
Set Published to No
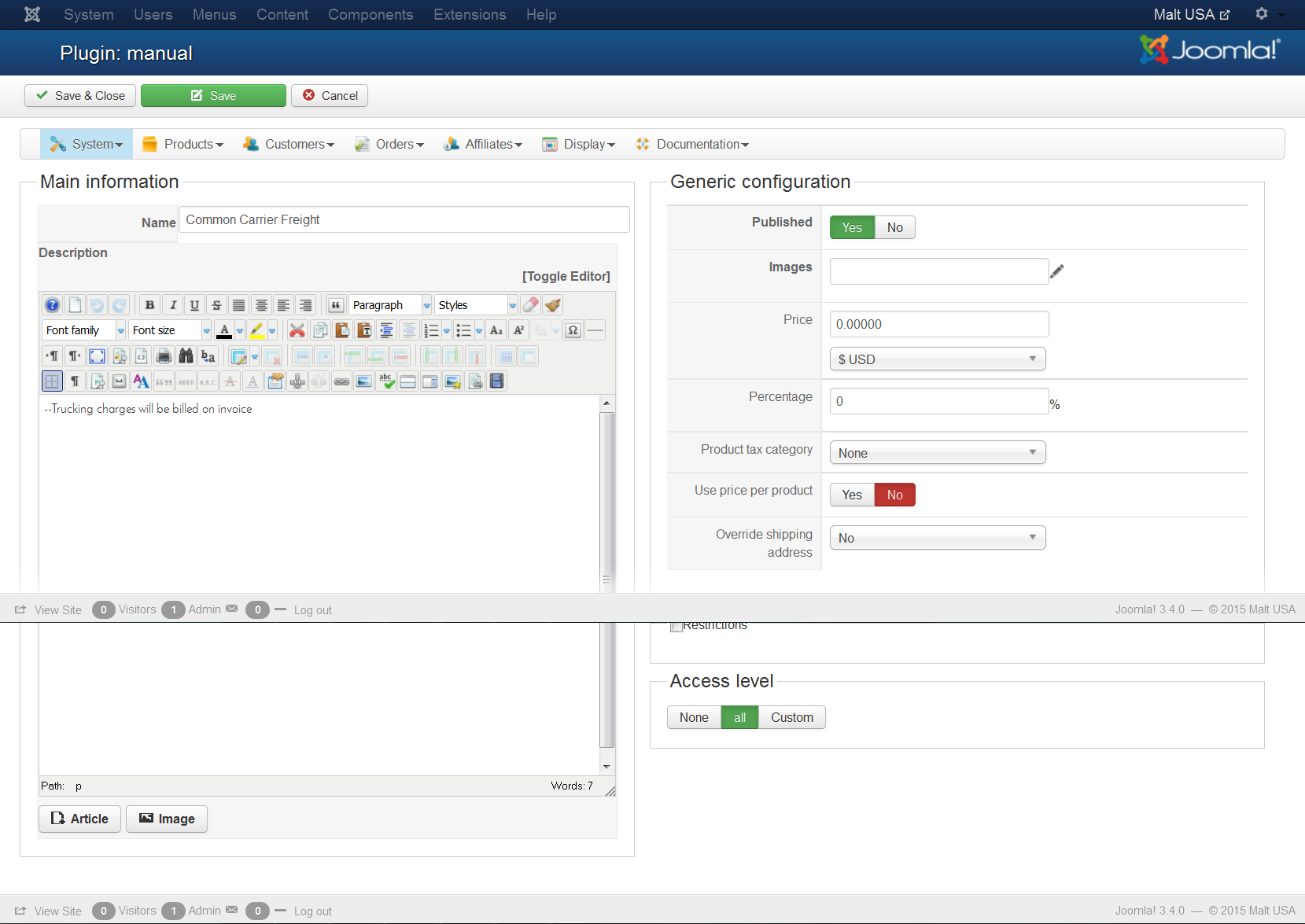tap(895, 227)
